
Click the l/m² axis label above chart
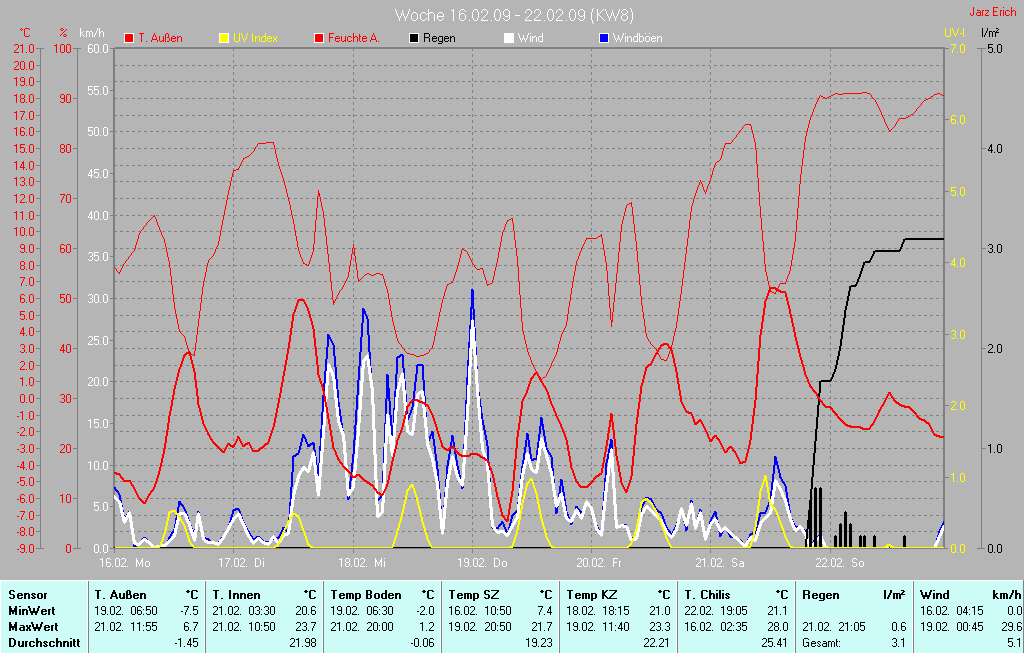(990, 33)
